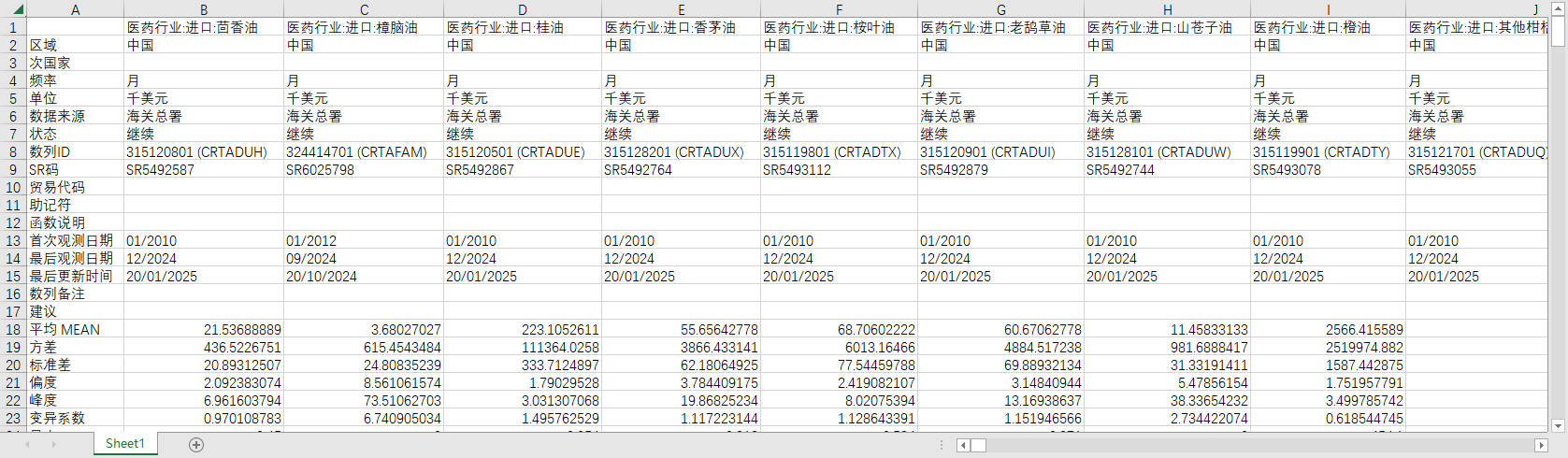Click cell value '2.734422074'
The height and width of the screenshot is (458, 1568).
(1167, 418)
